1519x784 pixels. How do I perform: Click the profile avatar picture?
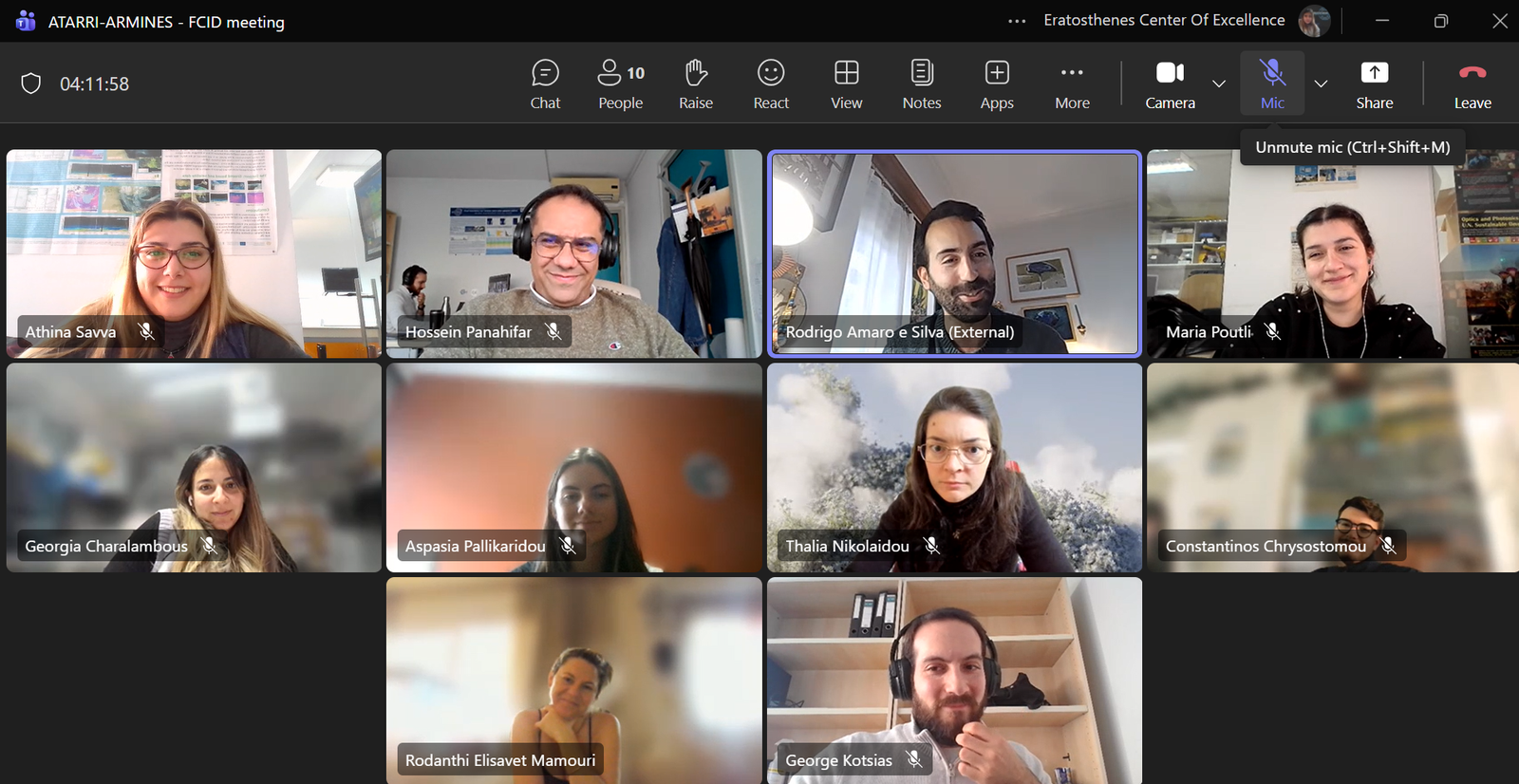coord(1314,21)
